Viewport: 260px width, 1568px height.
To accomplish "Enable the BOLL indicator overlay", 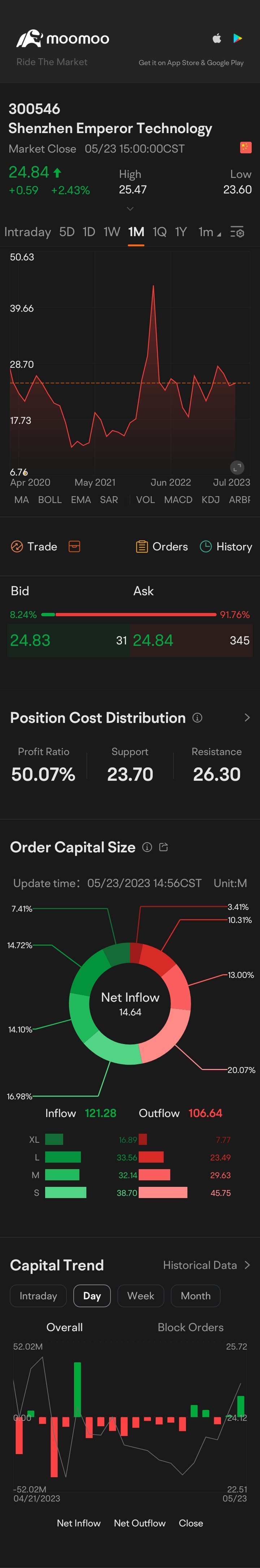I will pos(50,500).
